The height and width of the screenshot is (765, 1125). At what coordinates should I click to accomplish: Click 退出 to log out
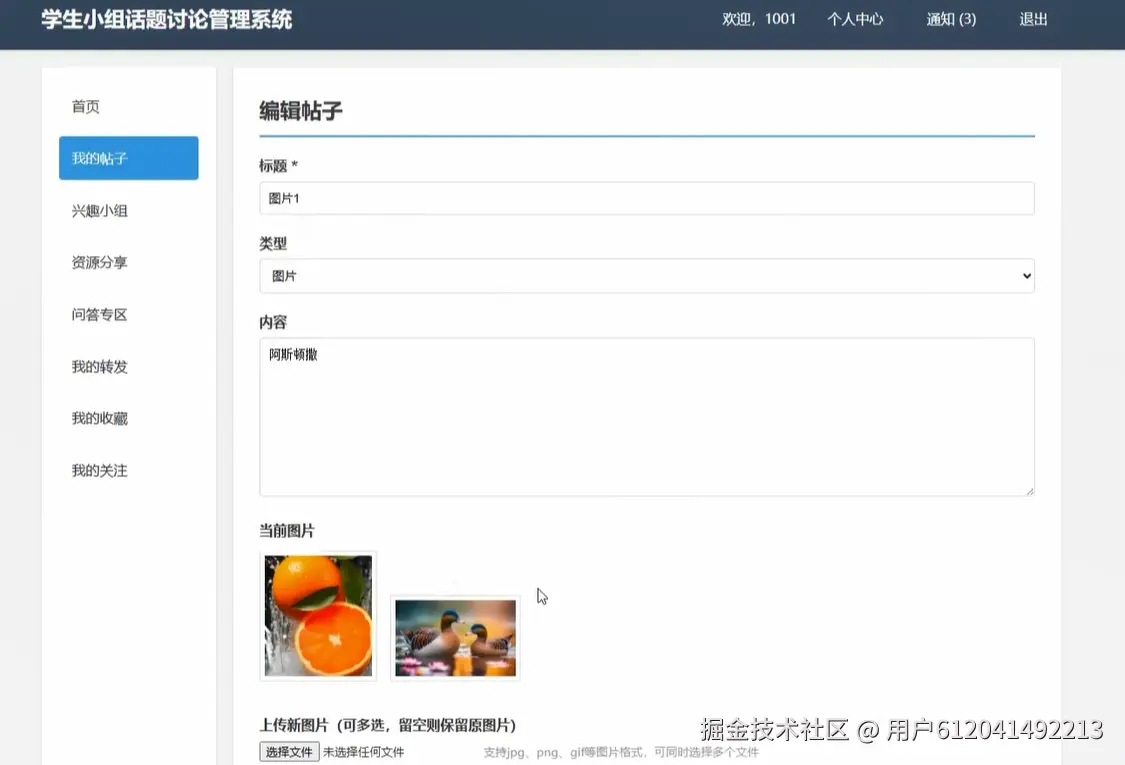click(x=1032, y=19)
